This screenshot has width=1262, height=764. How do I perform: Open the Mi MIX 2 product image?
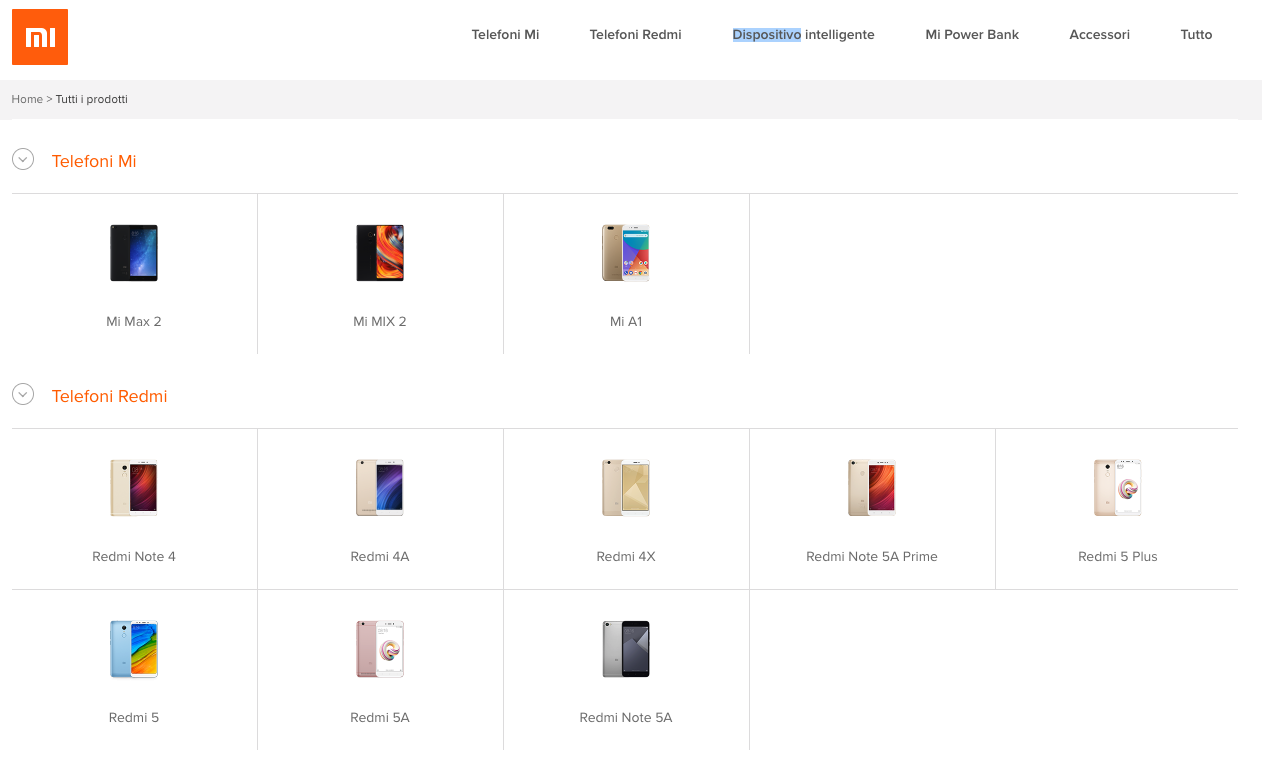click(x=380, y=253)
